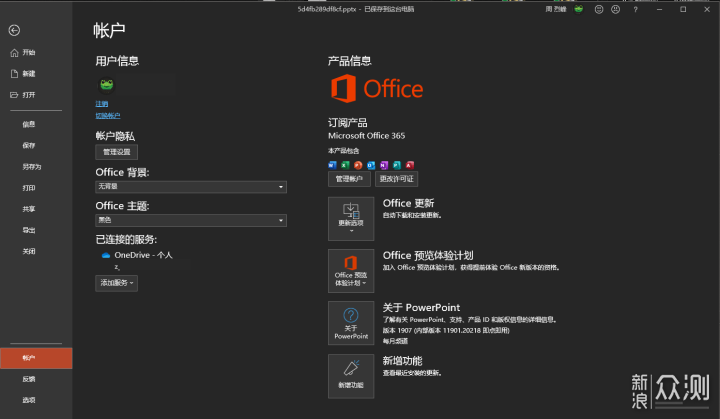Click the 注销 sign-out link
This screenshot has width=720, height=419.
pos(102,104)
